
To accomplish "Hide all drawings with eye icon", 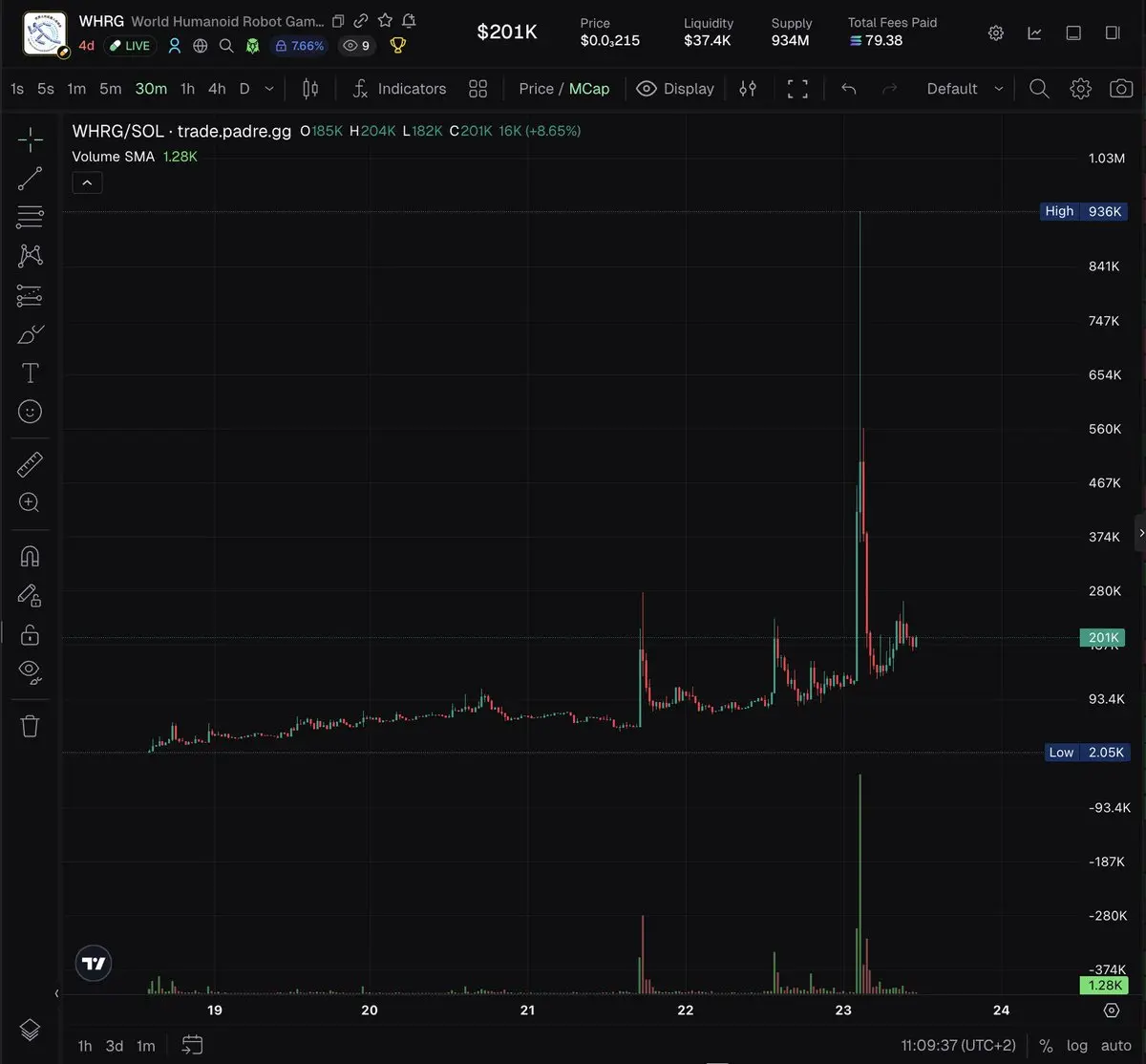I will click(30, 672).
